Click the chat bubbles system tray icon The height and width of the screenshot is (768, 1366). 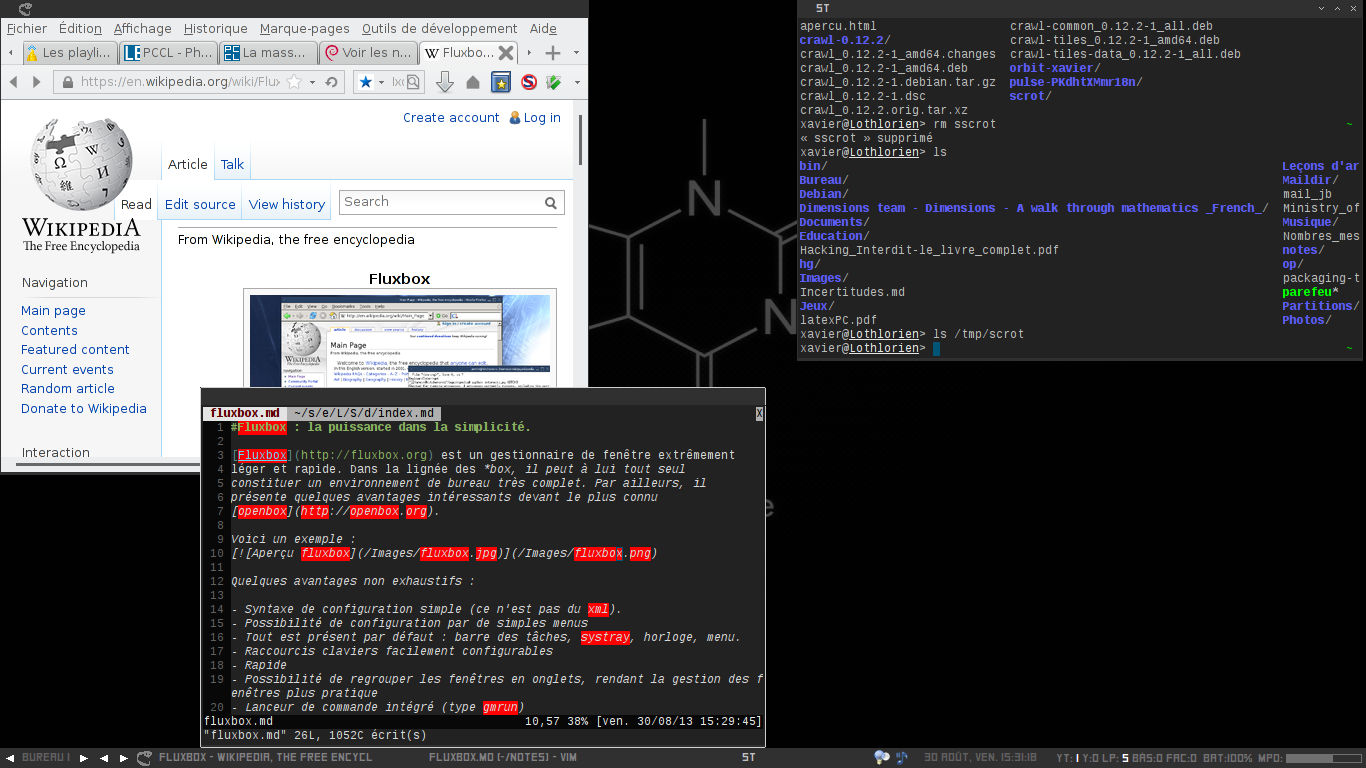881,757
